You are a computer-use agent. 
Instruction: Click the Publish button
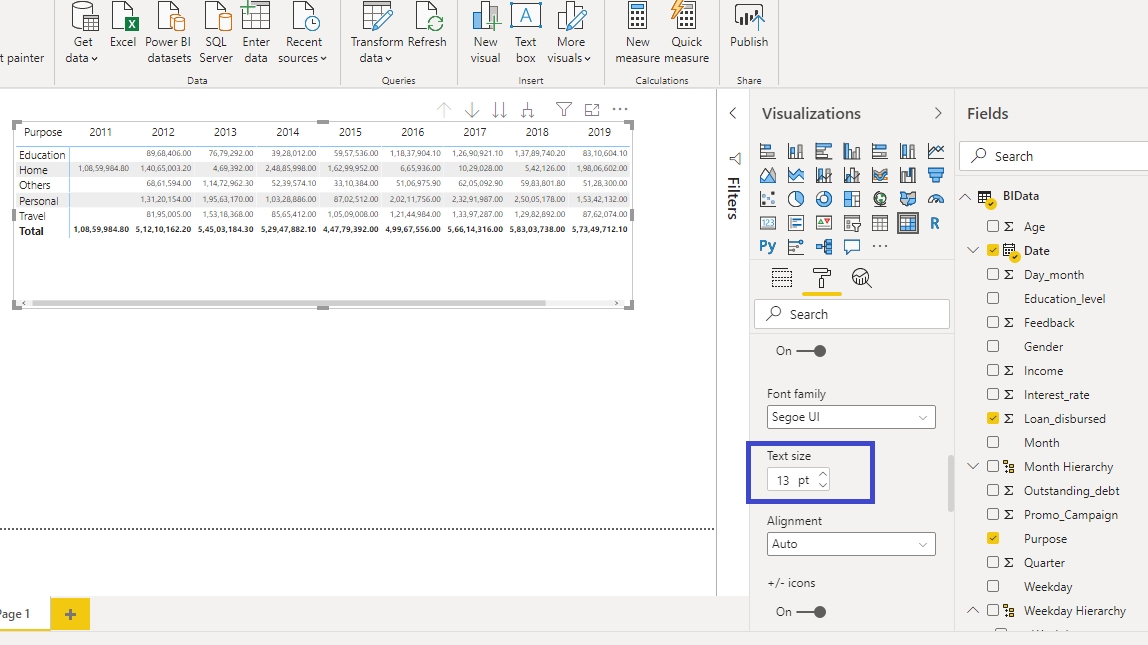click(x=749, y=28)
